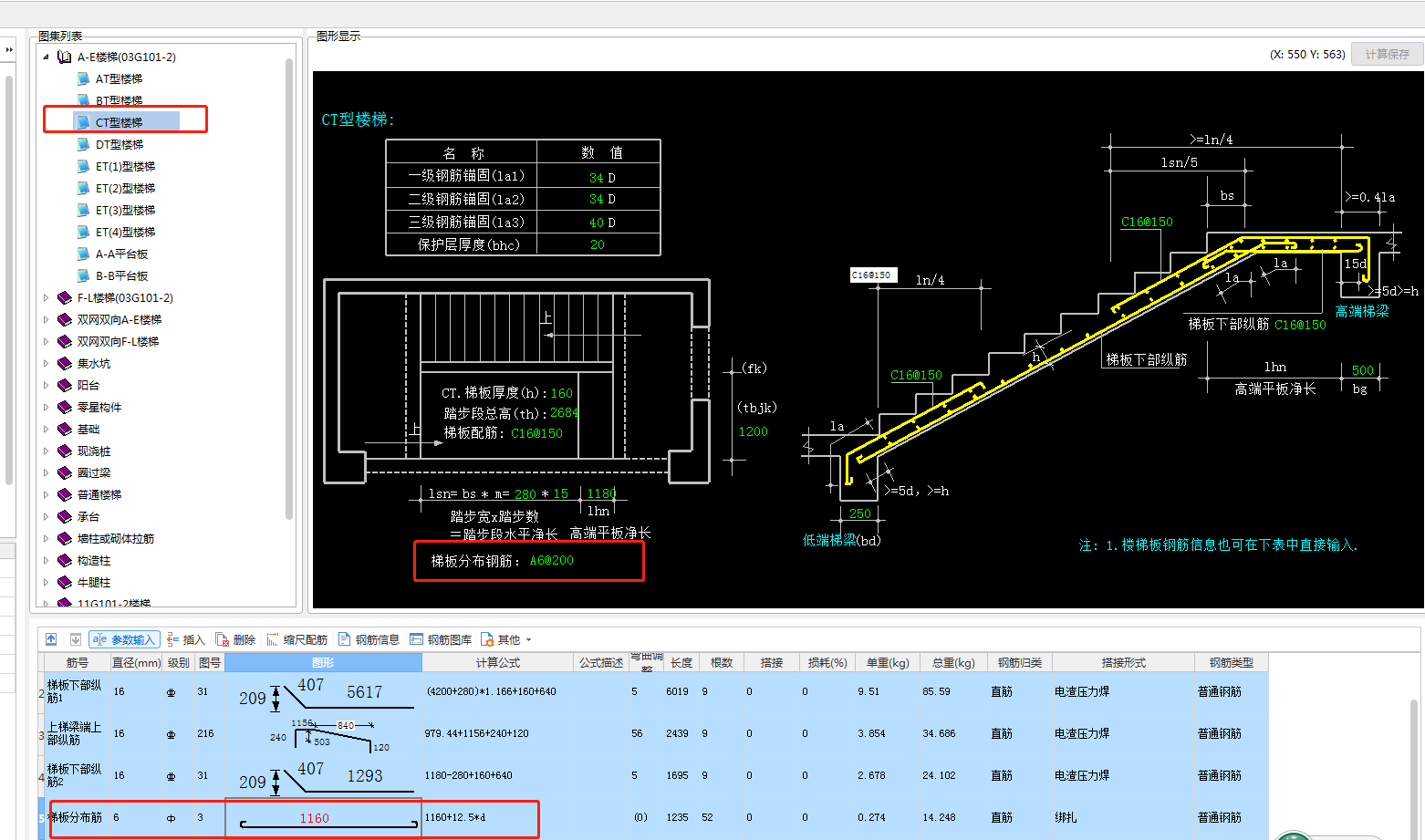Click the icon beside 牛腿柱
This screenshot has height=840, width=1425.
(x=64, y=582)
